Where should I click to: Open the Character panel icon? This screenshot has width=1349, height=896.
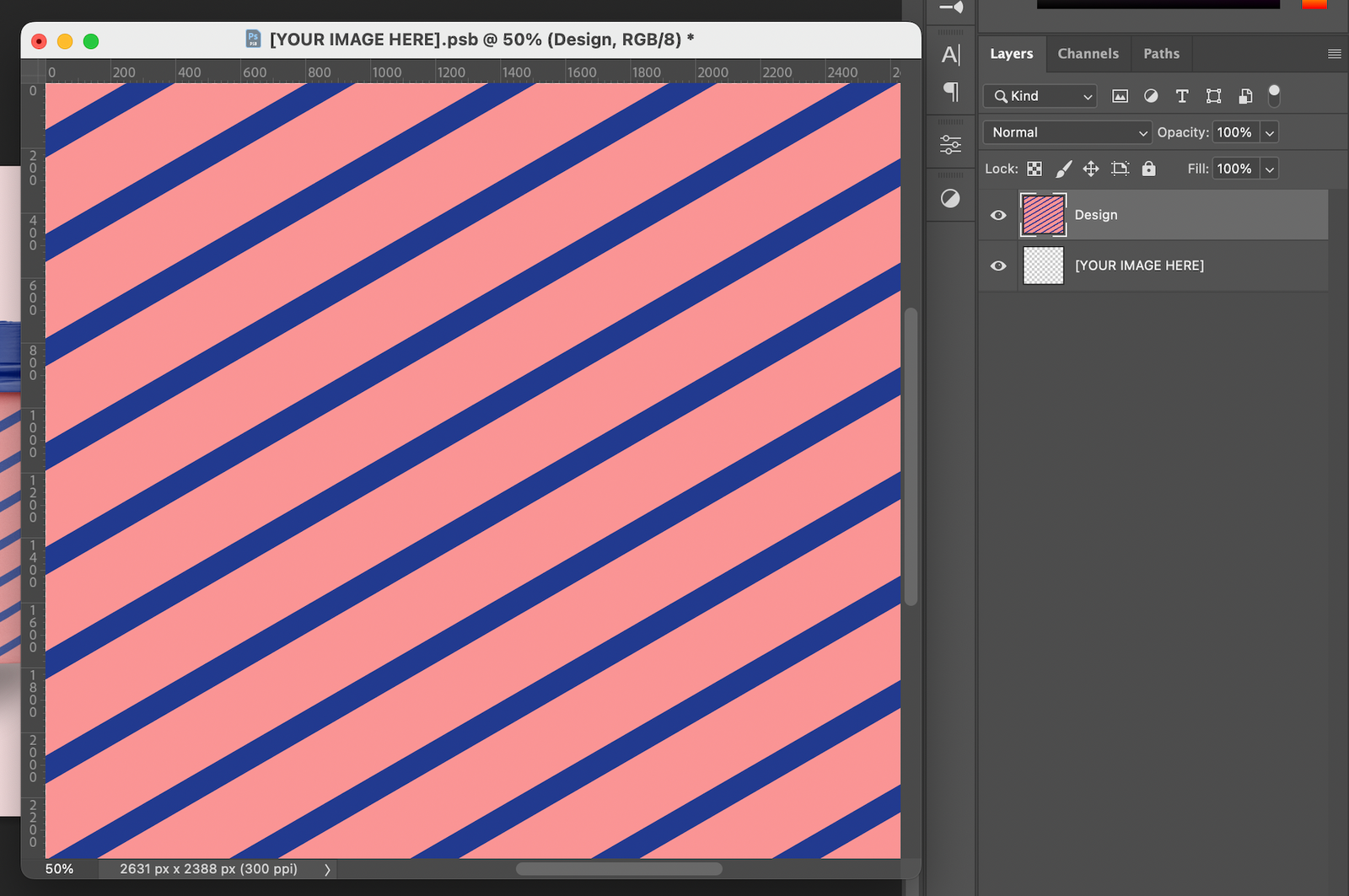(951, 55)
